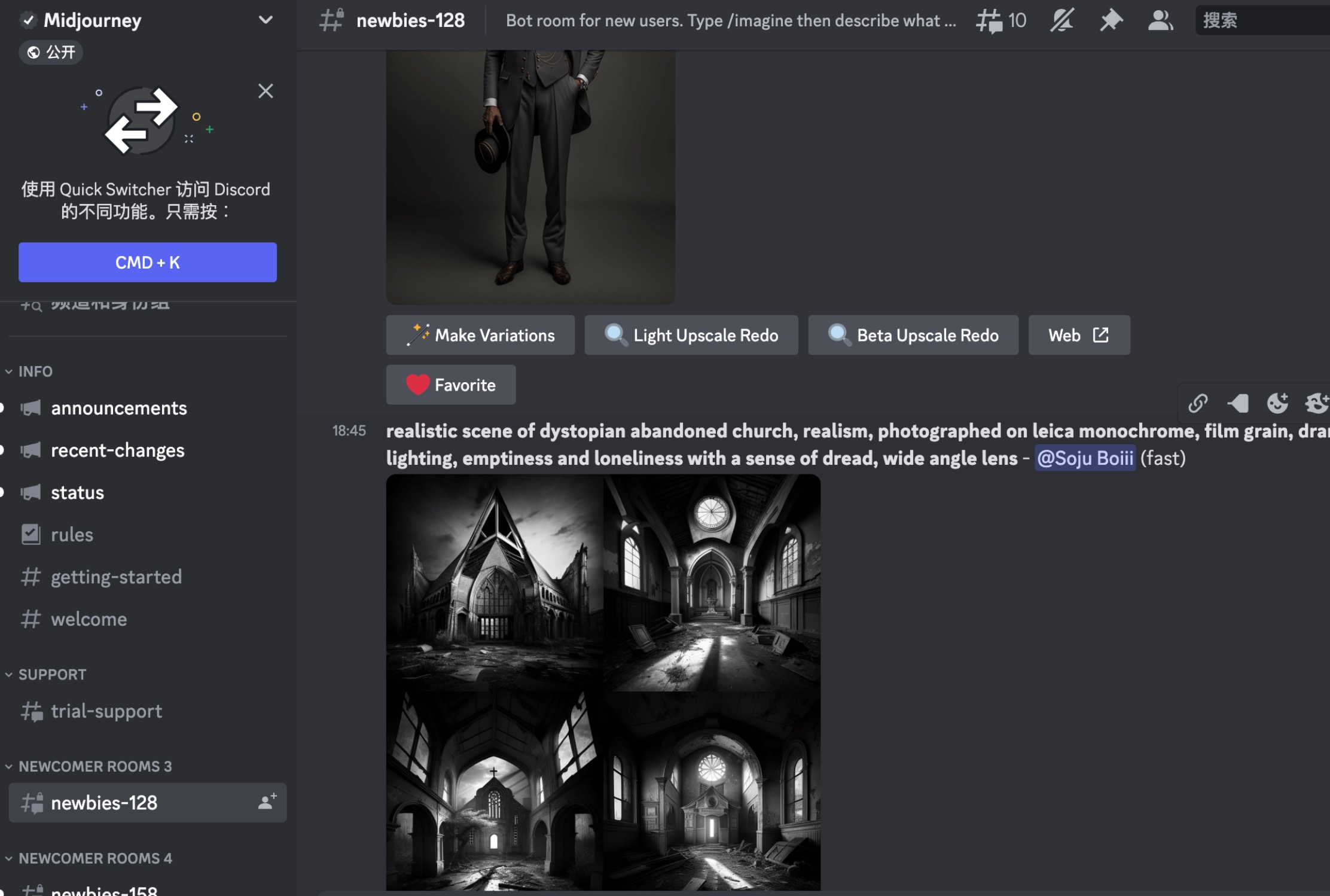Open the threads icon showing 10
This screenshot has height=896, width=1330.
(1000, 20)
